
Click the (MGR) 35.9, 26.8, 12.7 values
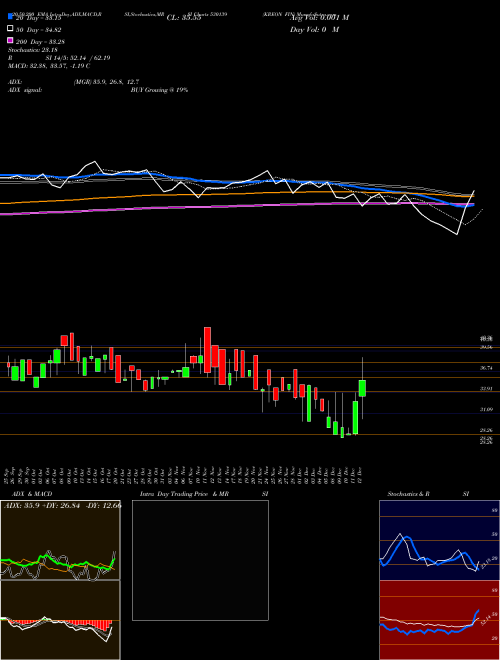(x=106, y=82)
